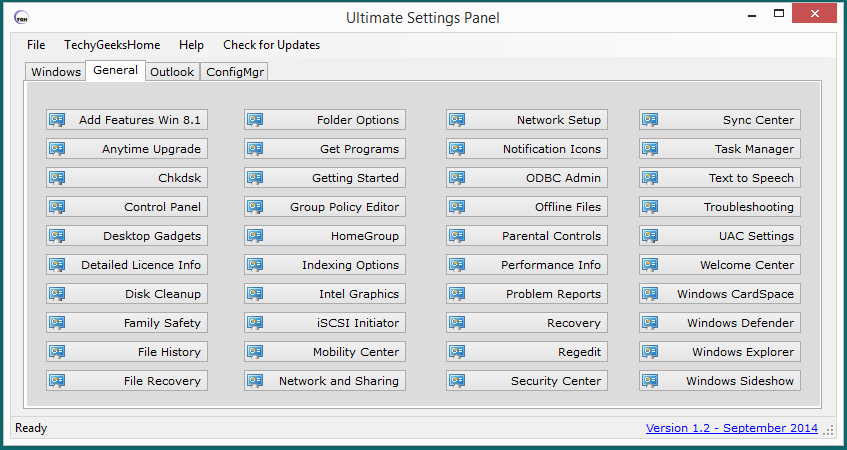Open File History
This screenshot has width=847, height=450.
[127, 352]
